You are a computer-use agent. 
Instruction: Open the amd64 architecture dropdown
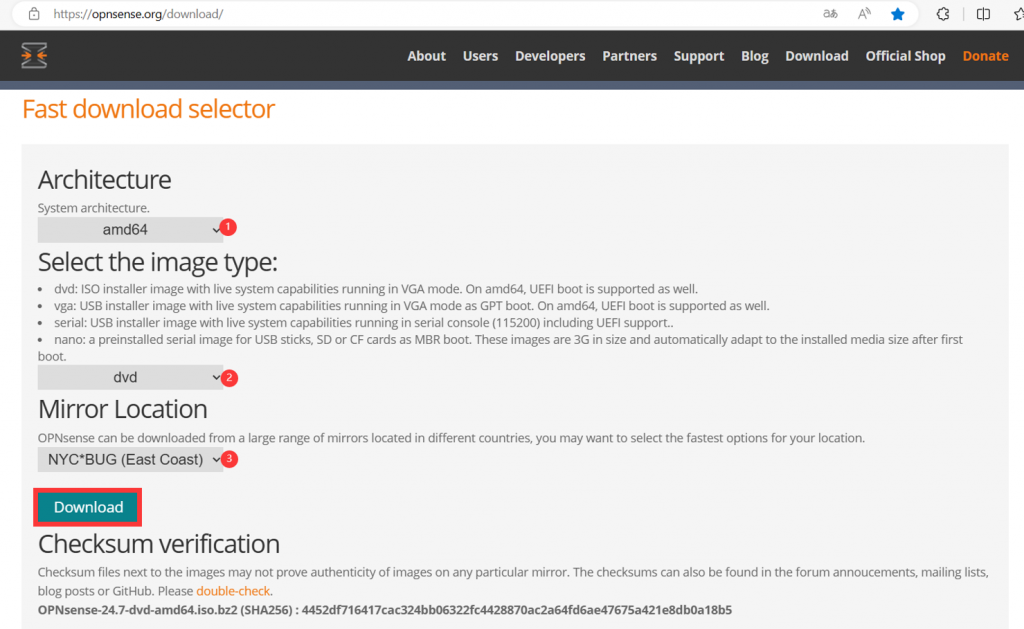click(x=130, y=230)
